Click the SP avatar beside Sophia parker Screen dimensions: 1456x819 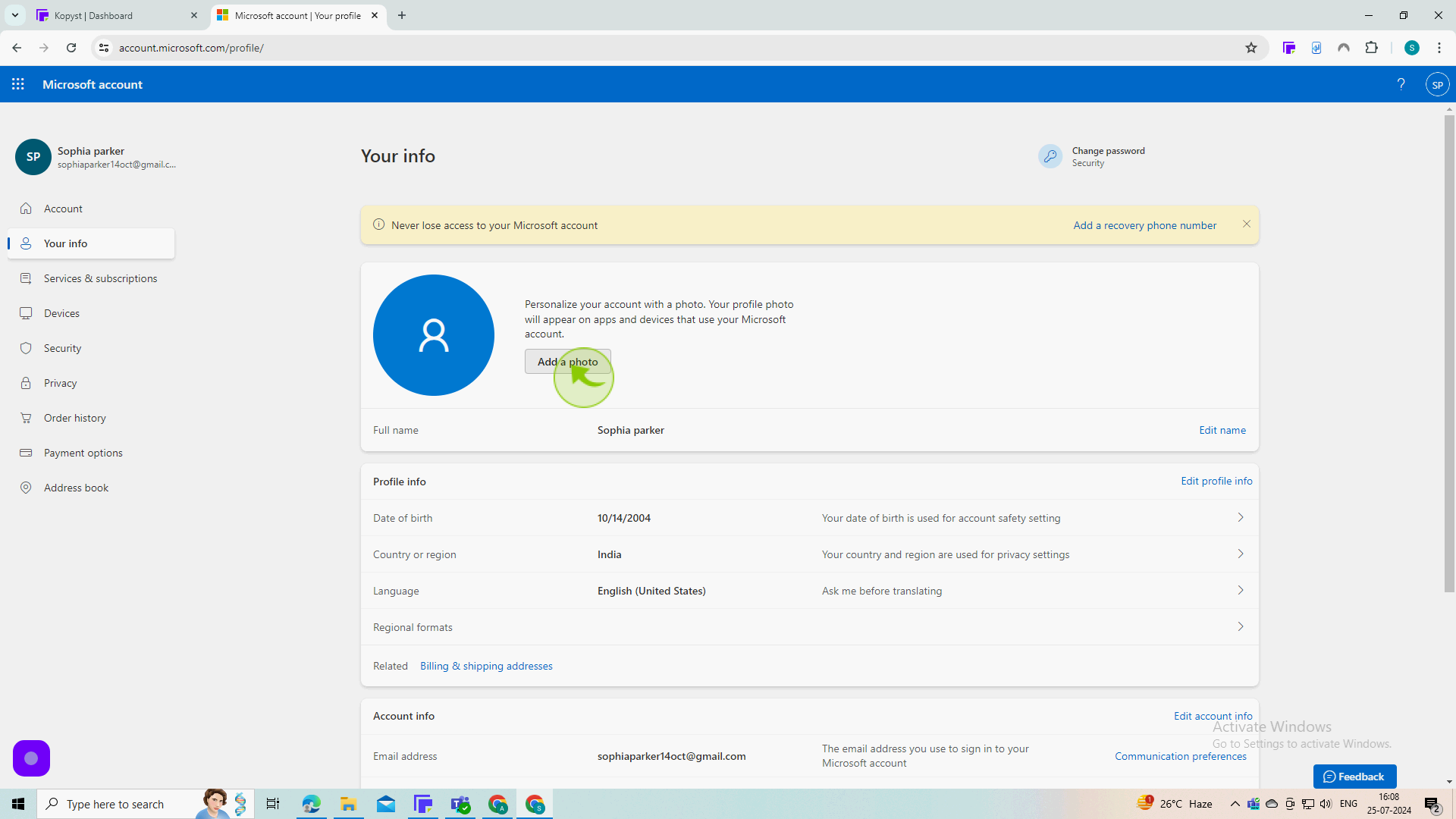pyautogui.click(x=33, y=157)
